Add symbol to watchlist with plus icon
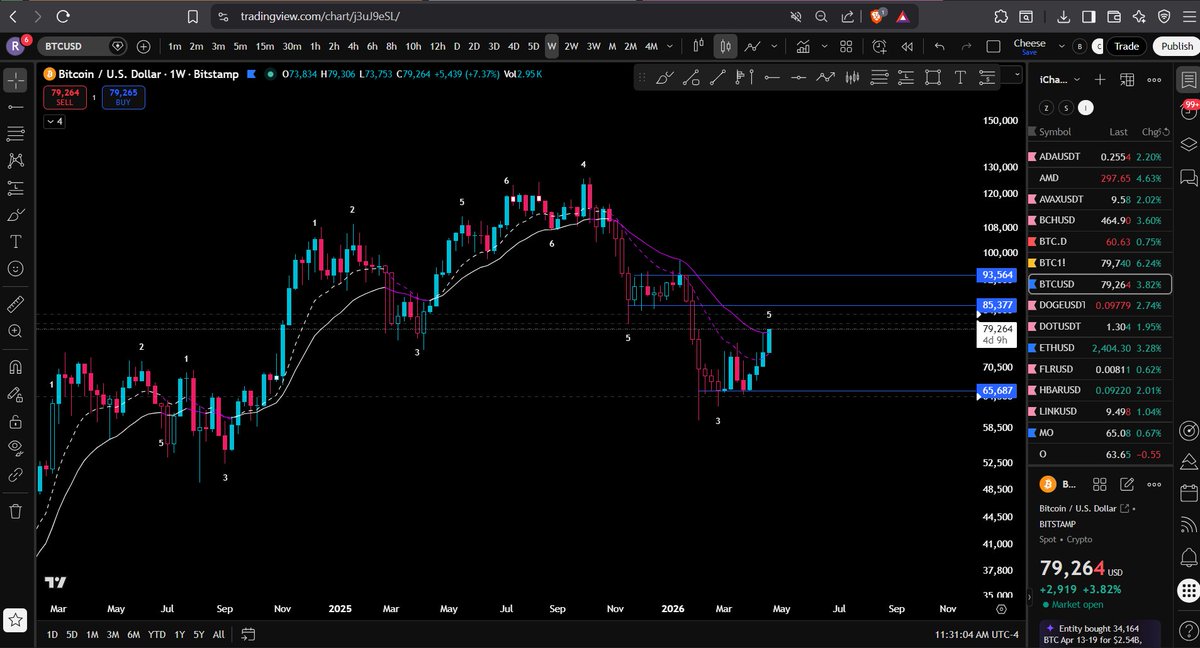 1099,79
